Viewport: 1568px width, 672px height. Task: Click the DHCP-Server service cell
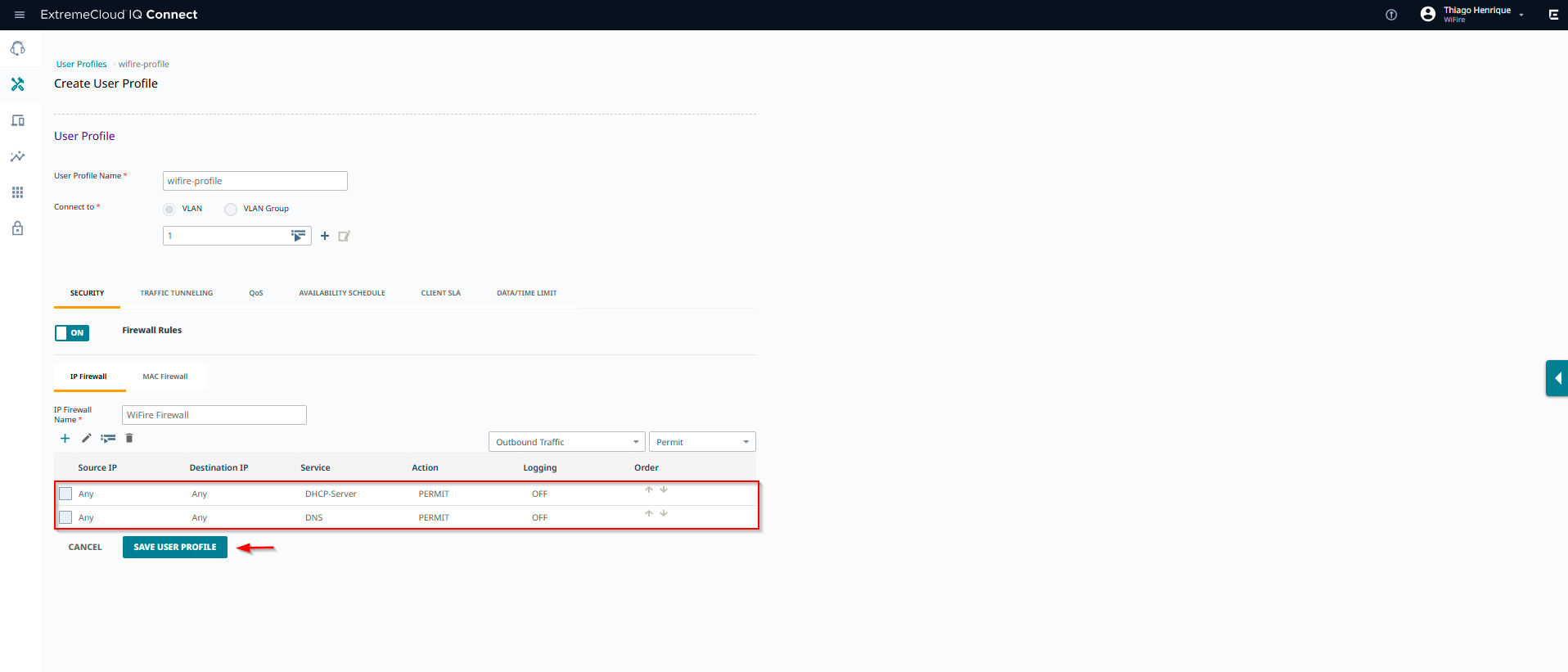click(331, 494)
